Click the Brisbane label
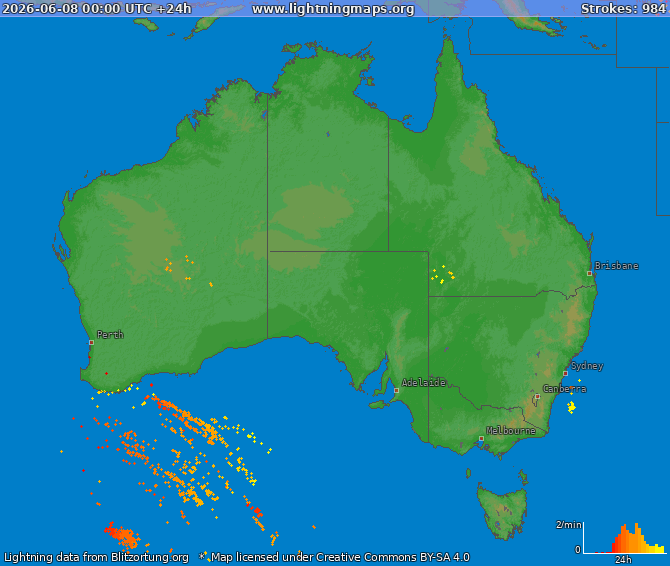The image size is (670, 566). point(617,266)
